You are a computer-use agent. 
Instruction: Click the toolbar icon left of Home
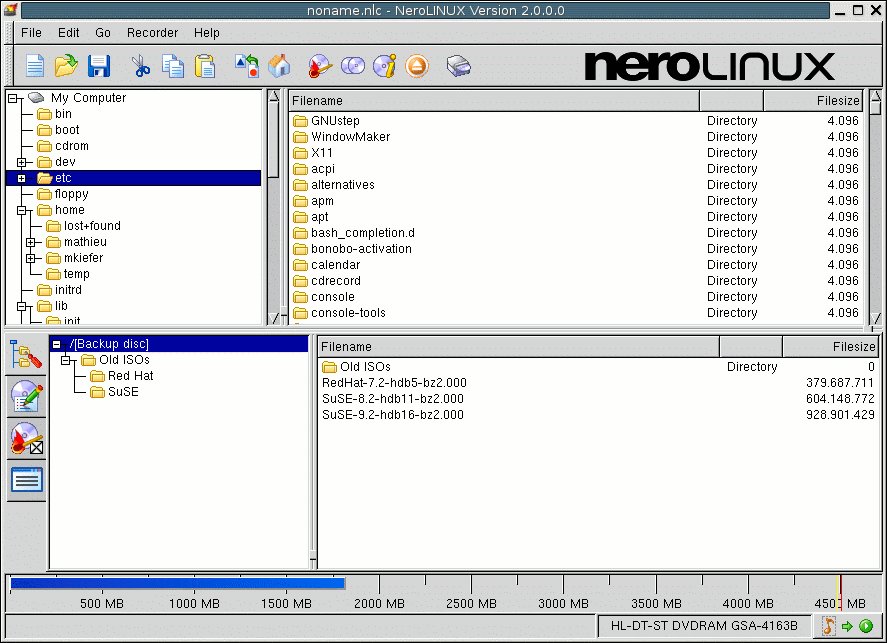[247, 66]
